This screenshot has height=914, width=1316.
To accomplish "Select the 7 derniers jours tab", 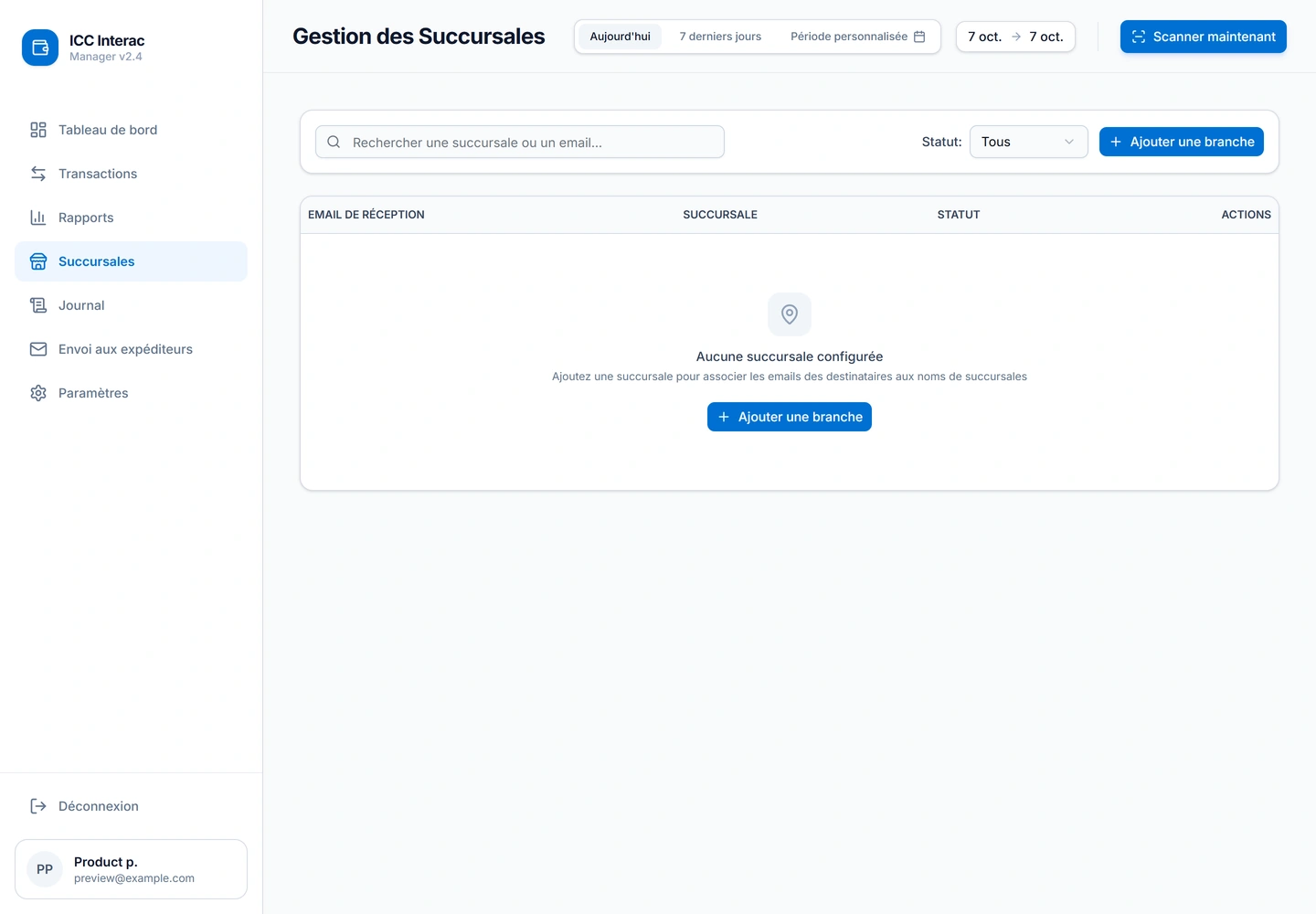I will coord(720,37).
